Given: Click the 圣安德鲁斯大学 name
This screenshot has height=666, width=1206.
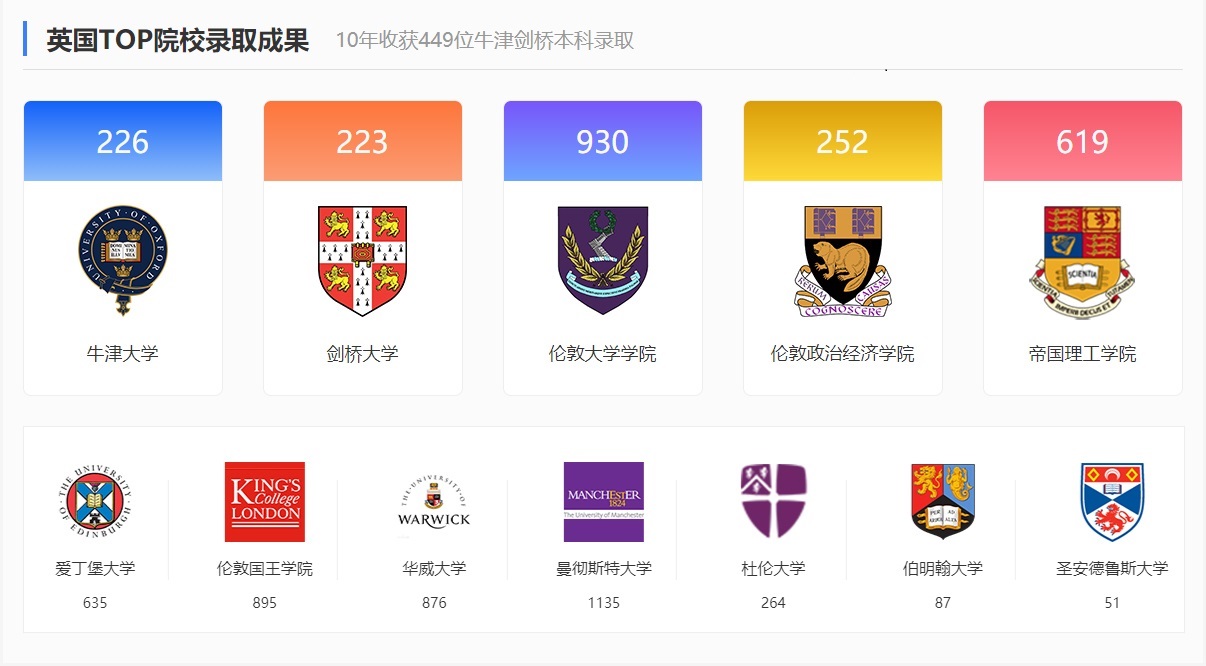Looking at the screenshot, I should 1112,568.
